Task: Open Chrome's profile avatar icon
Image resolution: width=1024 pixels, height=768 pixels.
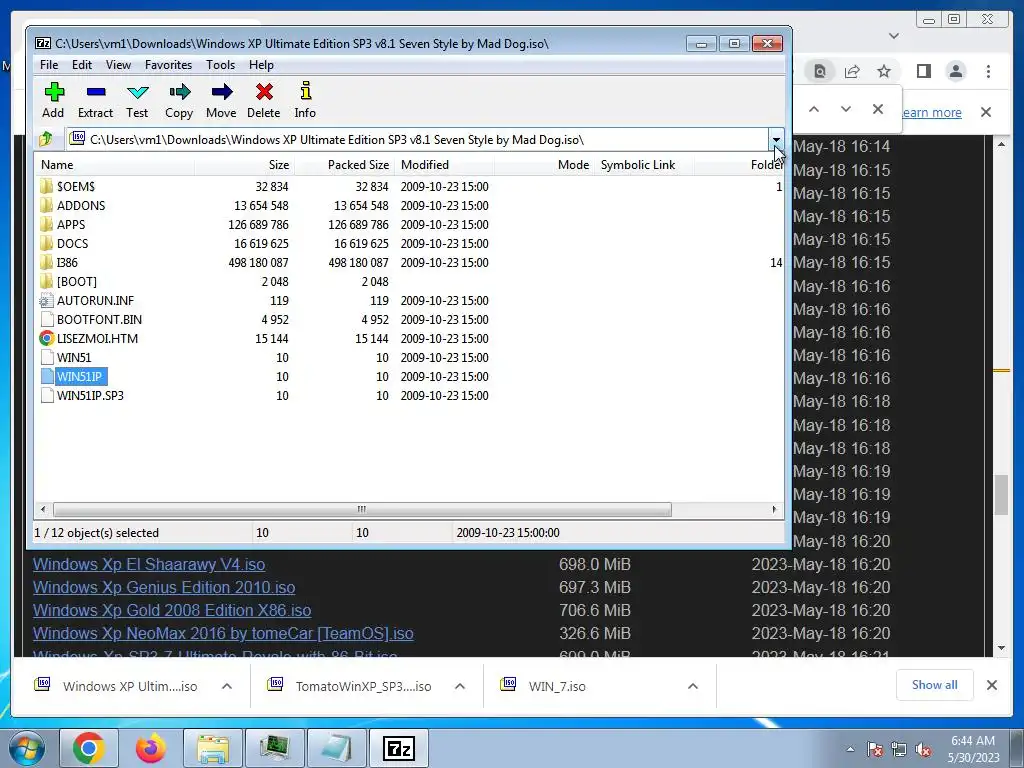Action: [x=955, y=71]
